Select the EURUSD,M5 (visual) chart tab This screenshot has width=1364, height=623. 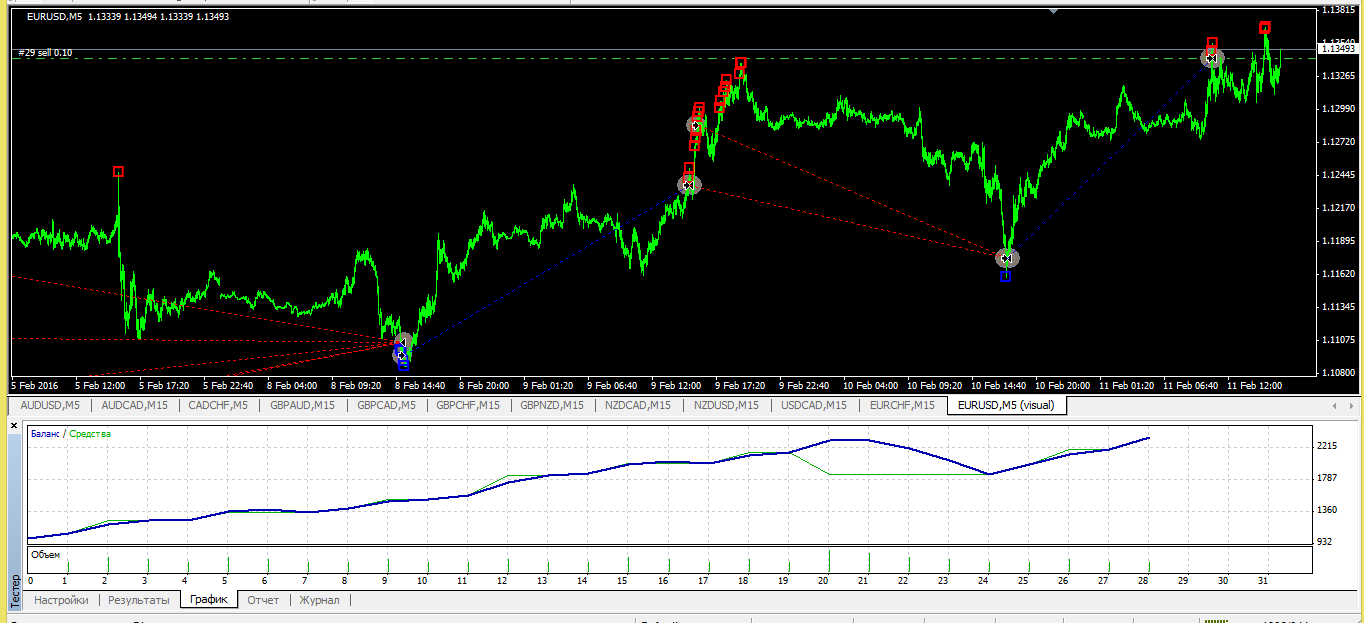[1006, 405]
